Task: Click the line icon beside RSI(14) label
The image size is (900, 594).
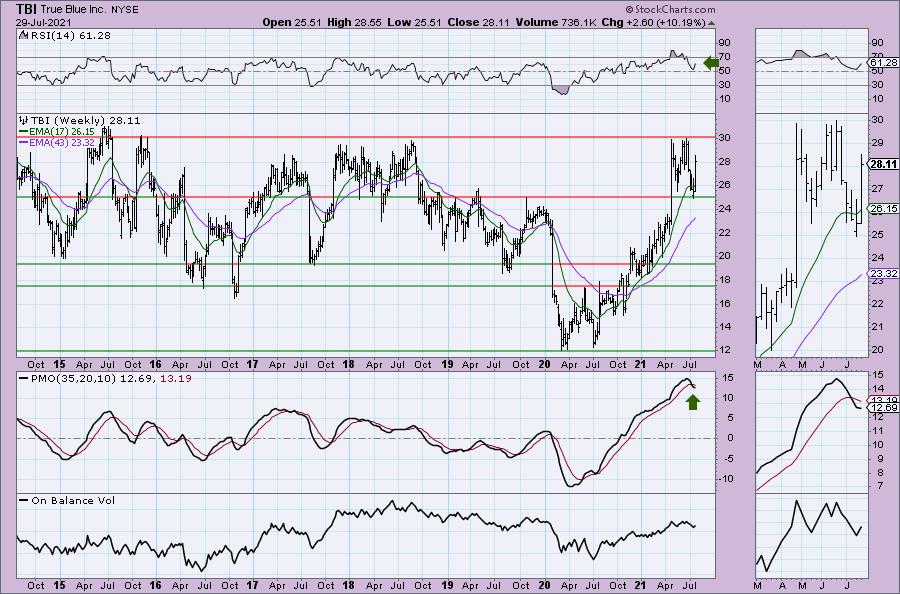Action: click(x=22, y=35)
